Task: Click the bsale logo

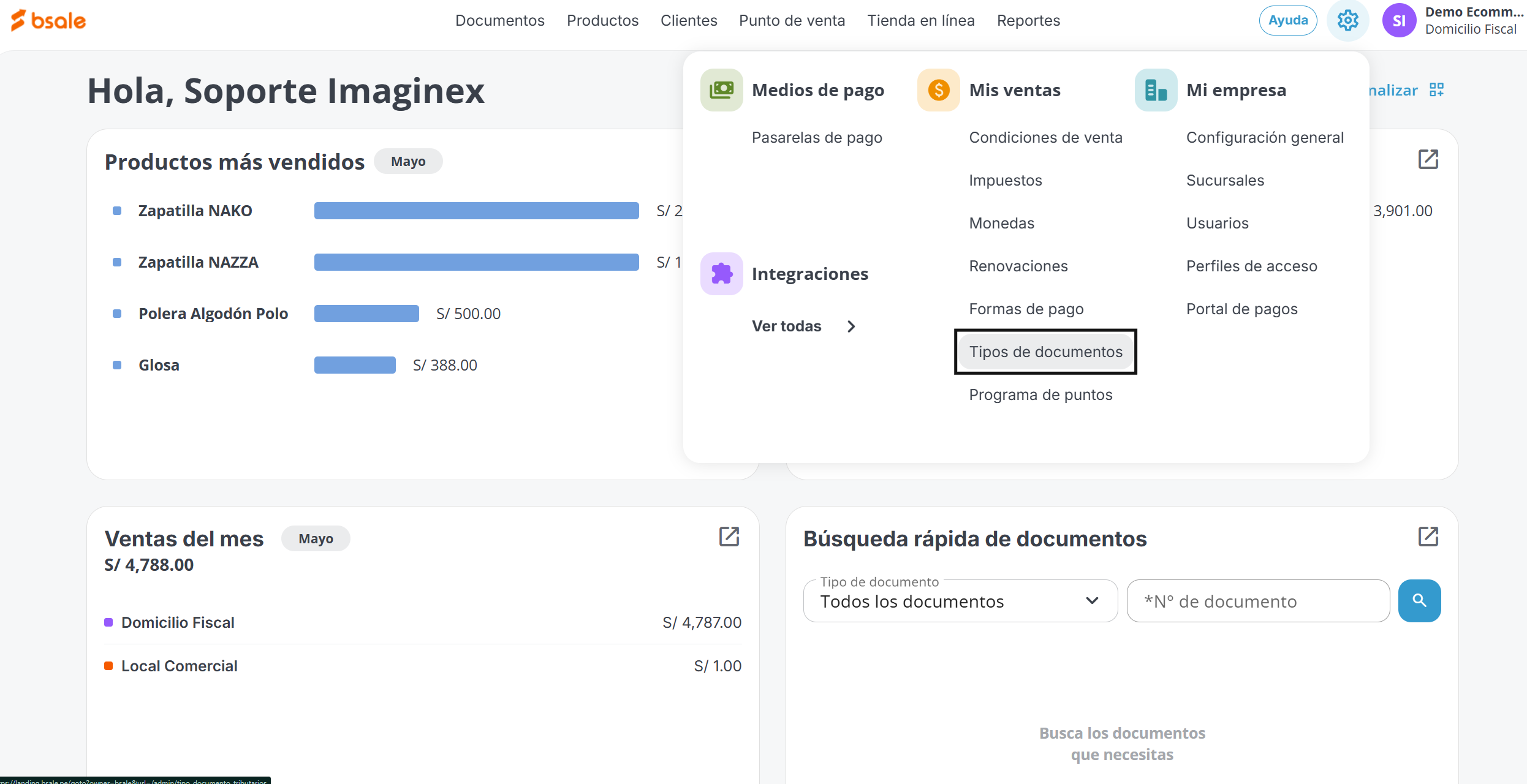Action: [48, 20]
